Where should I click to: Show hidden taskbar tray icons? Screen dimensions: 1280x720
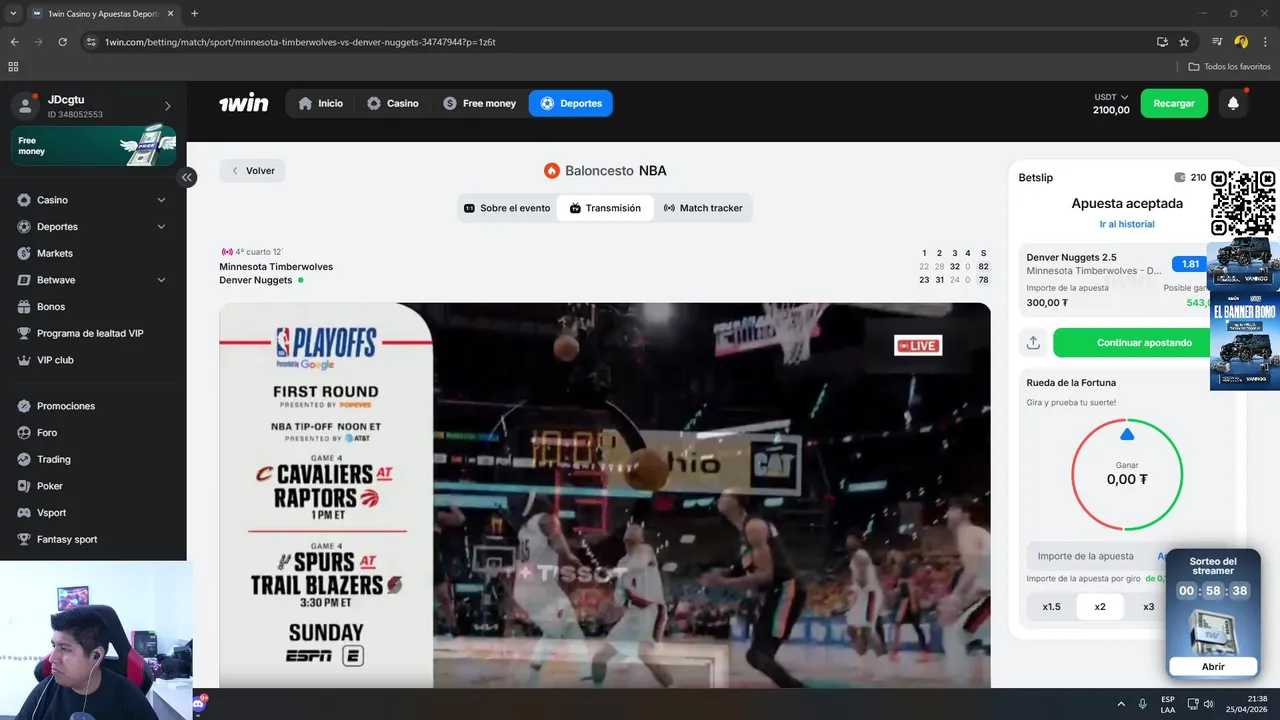pos(1120,704)
